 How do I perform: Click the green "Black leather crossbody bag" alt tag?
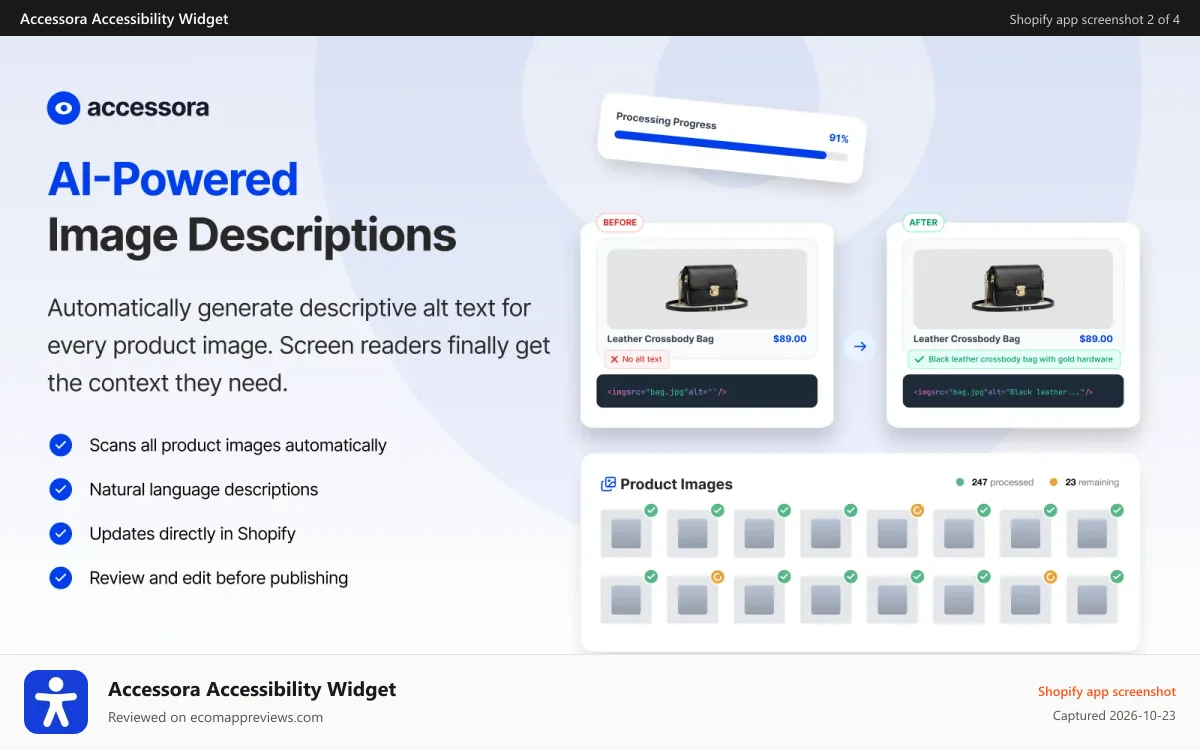pos(1014,359)
